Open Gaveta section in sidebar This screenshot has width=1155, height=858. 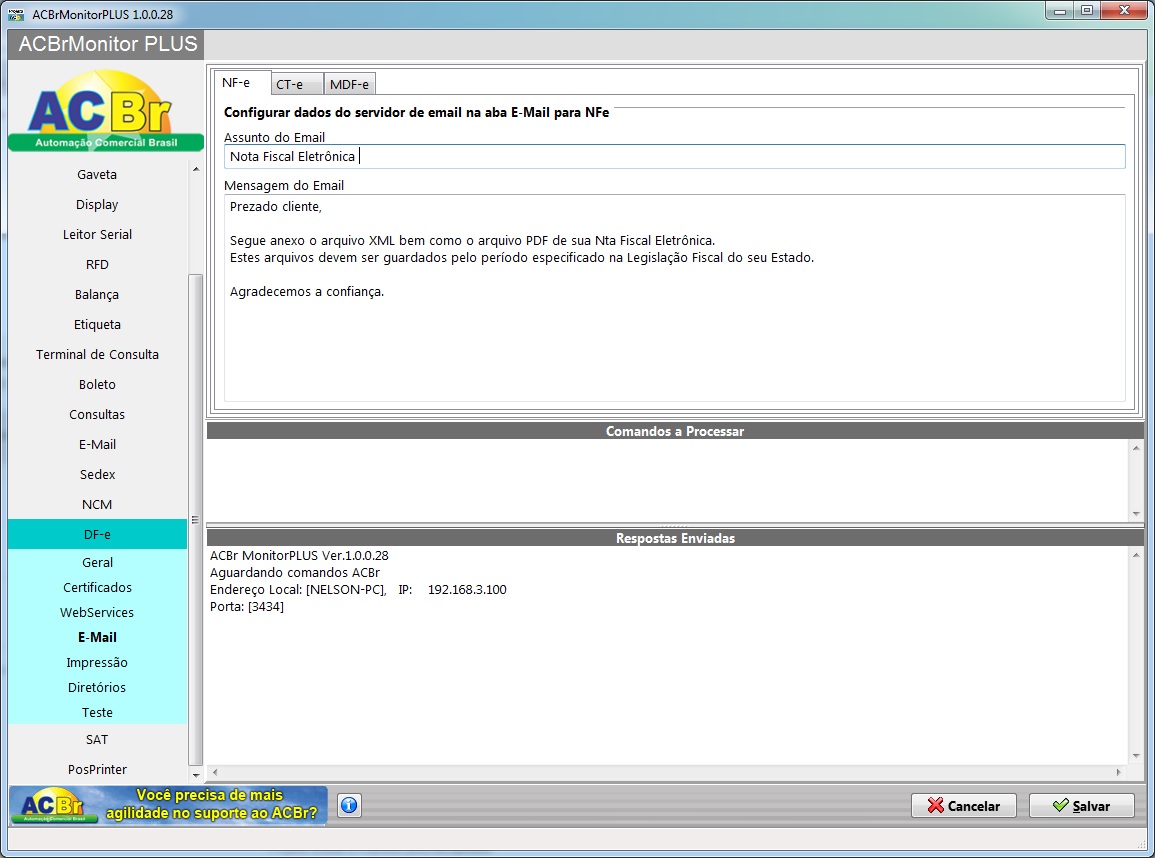tap(97, 175)
